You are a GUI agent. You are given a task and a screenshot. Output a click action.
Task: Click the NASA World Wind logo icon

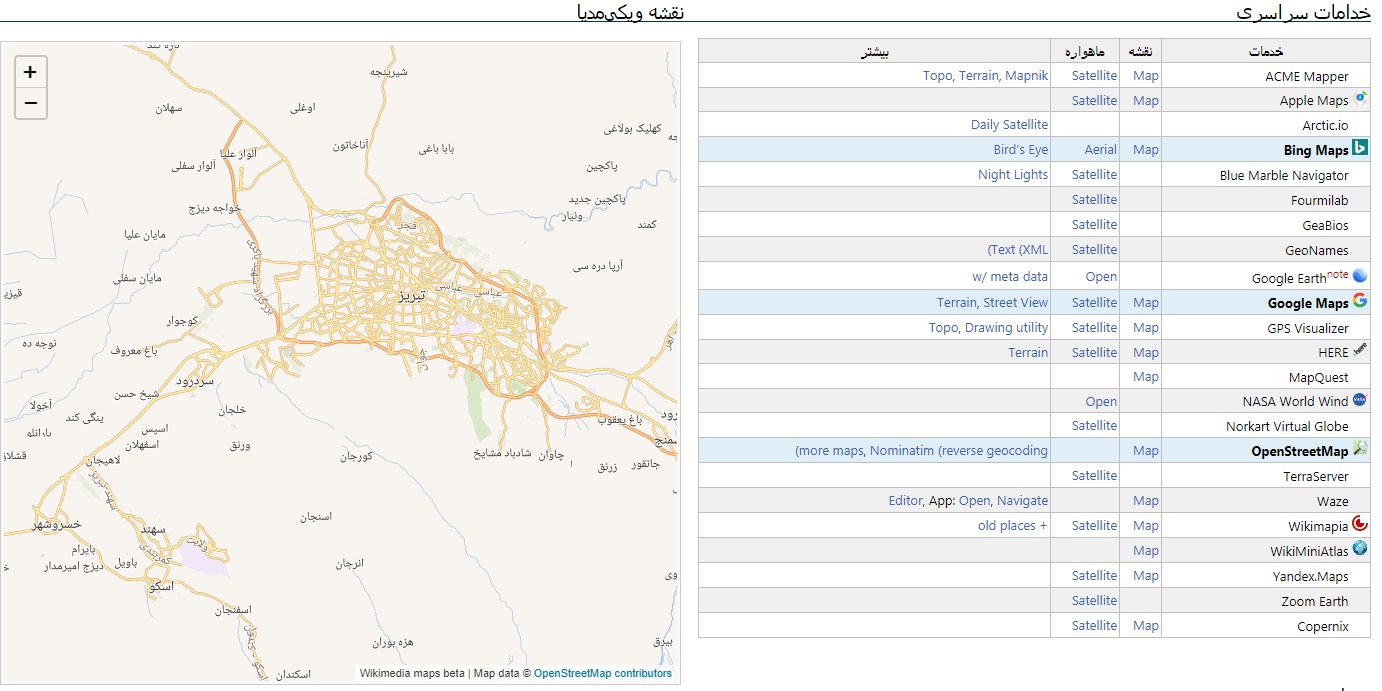pos(1360,400)
